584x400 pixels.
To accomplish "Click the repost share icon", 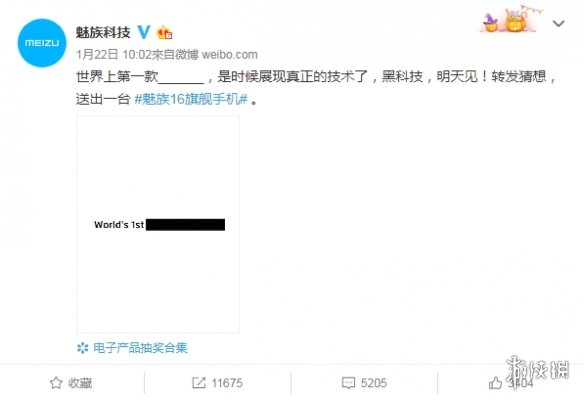I will pyautogui.click(x=199, y=383).
